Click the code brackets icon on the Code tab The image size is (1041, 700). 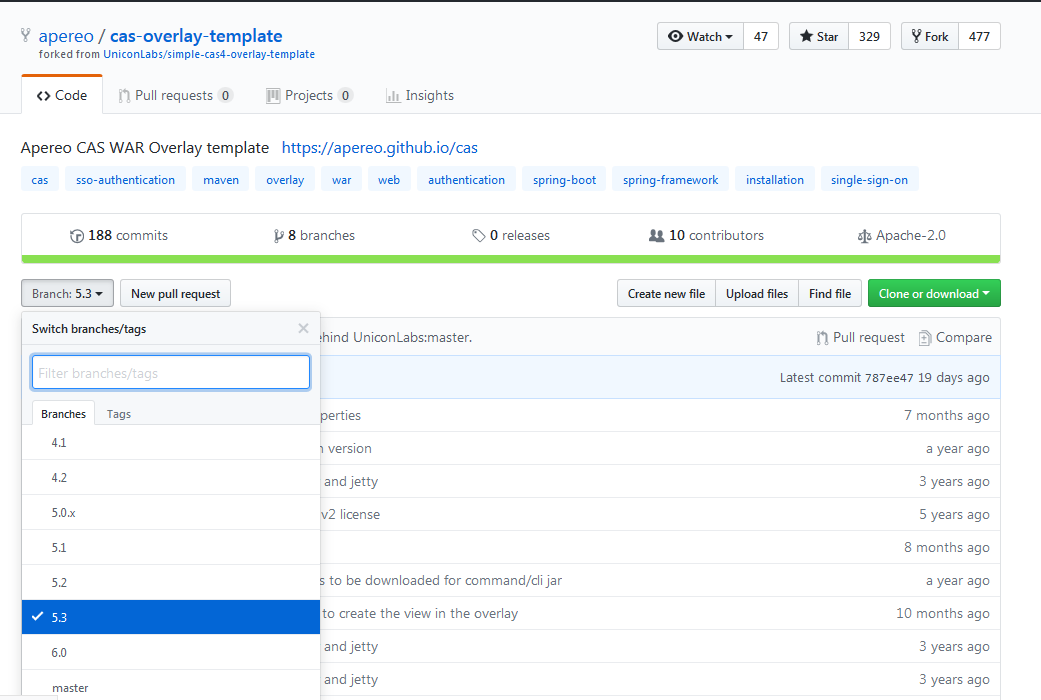pyautogui.click(x=44, y=96)
